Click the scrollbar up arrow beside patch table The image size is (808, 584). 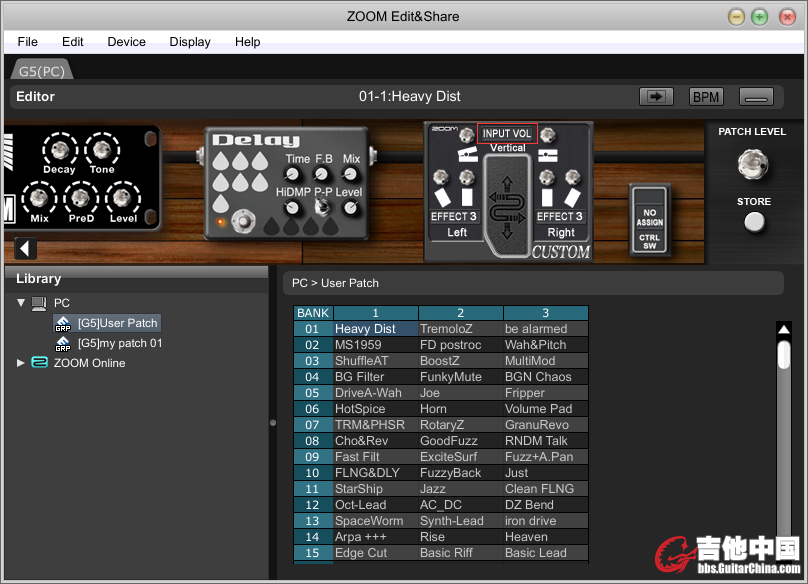pyautogui.click(x=784, y=329)
